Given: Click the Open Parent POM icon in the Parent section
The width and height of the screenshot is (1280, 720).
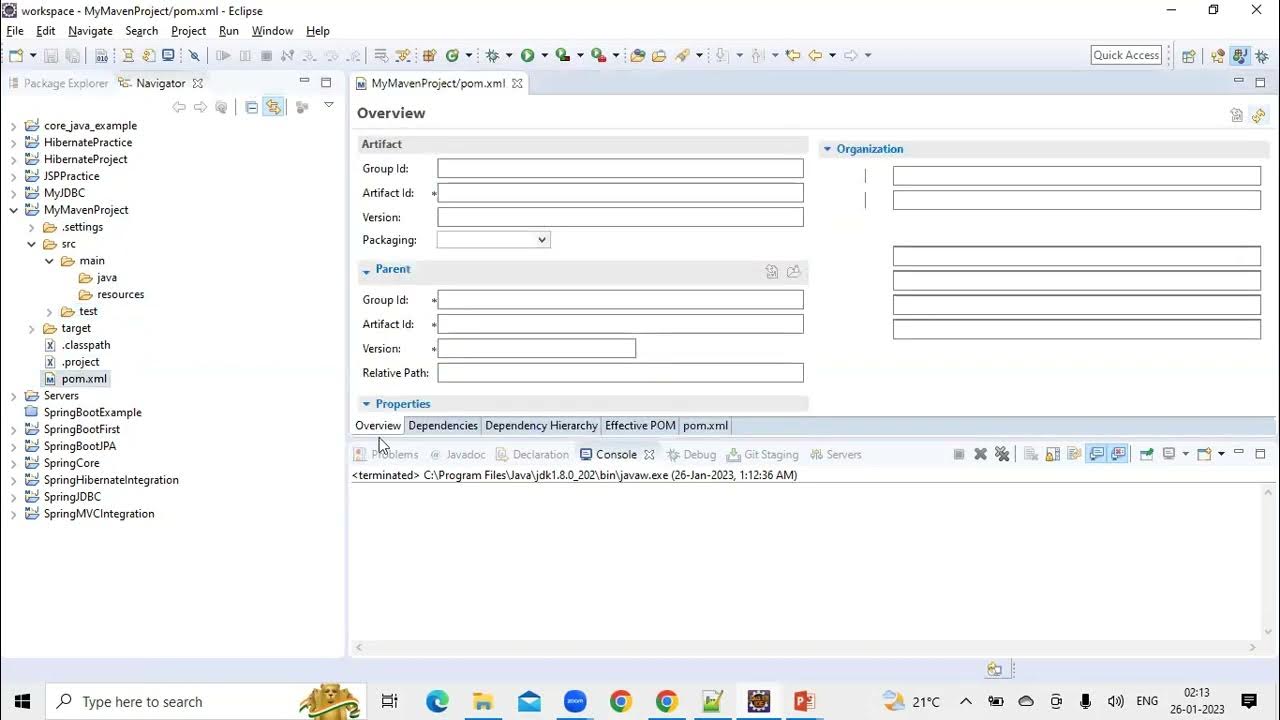Looking at the screenshot, I should pos(794,271).
